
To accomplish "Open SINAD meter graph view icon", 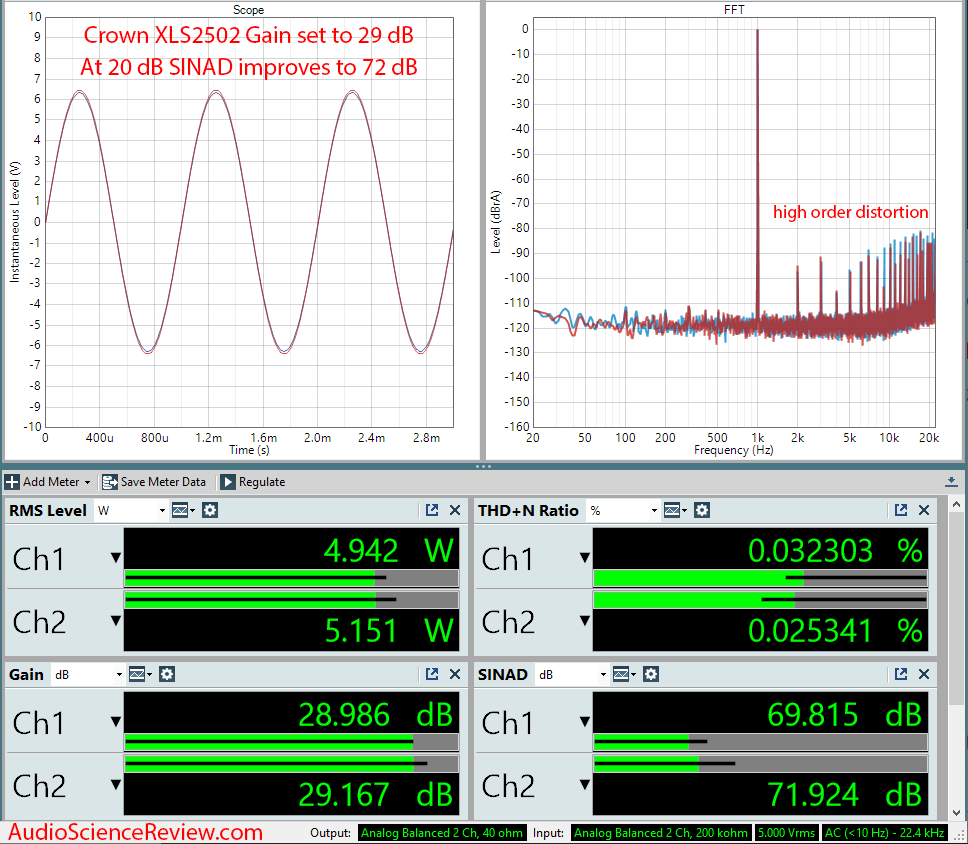I will point(624,675).
